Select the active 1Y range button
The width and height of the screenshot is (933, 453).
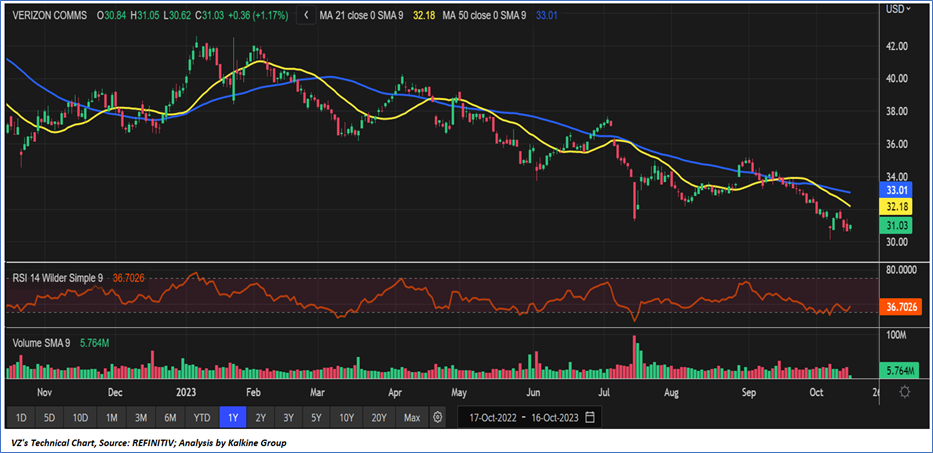[x=233, y=417]
